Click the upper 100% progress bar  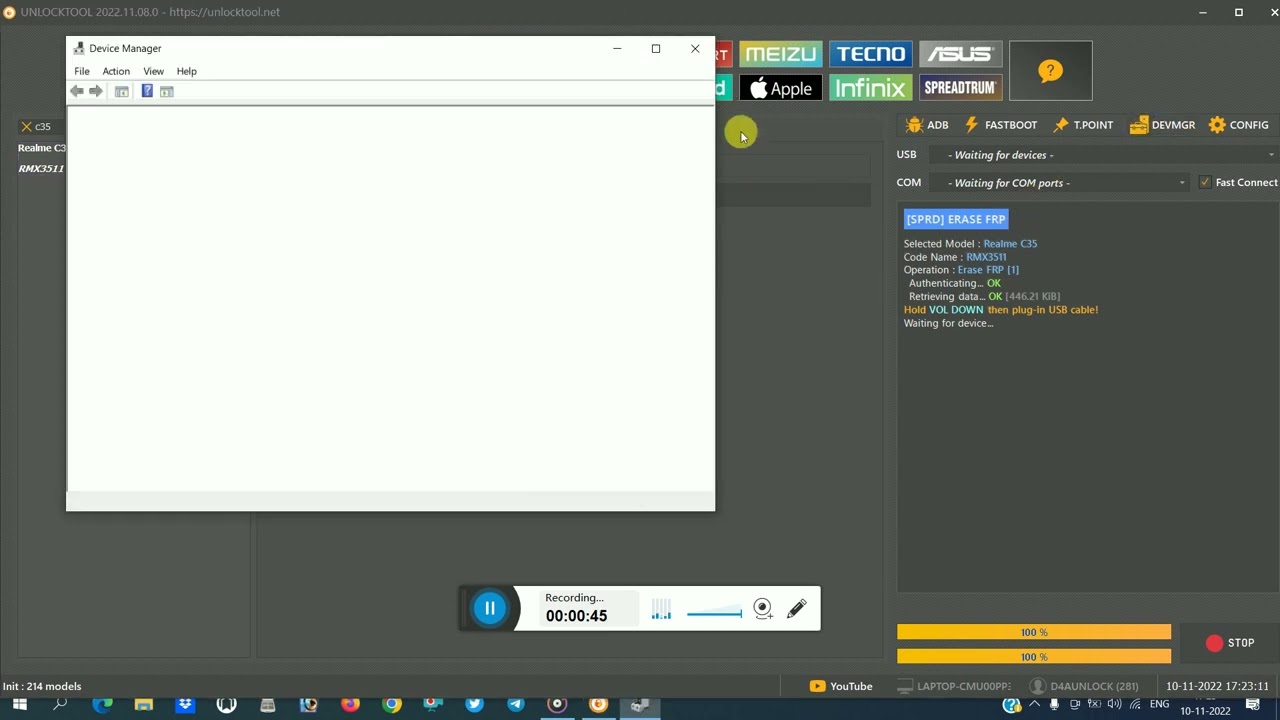pyautogui.click(x=1034, y=632)
